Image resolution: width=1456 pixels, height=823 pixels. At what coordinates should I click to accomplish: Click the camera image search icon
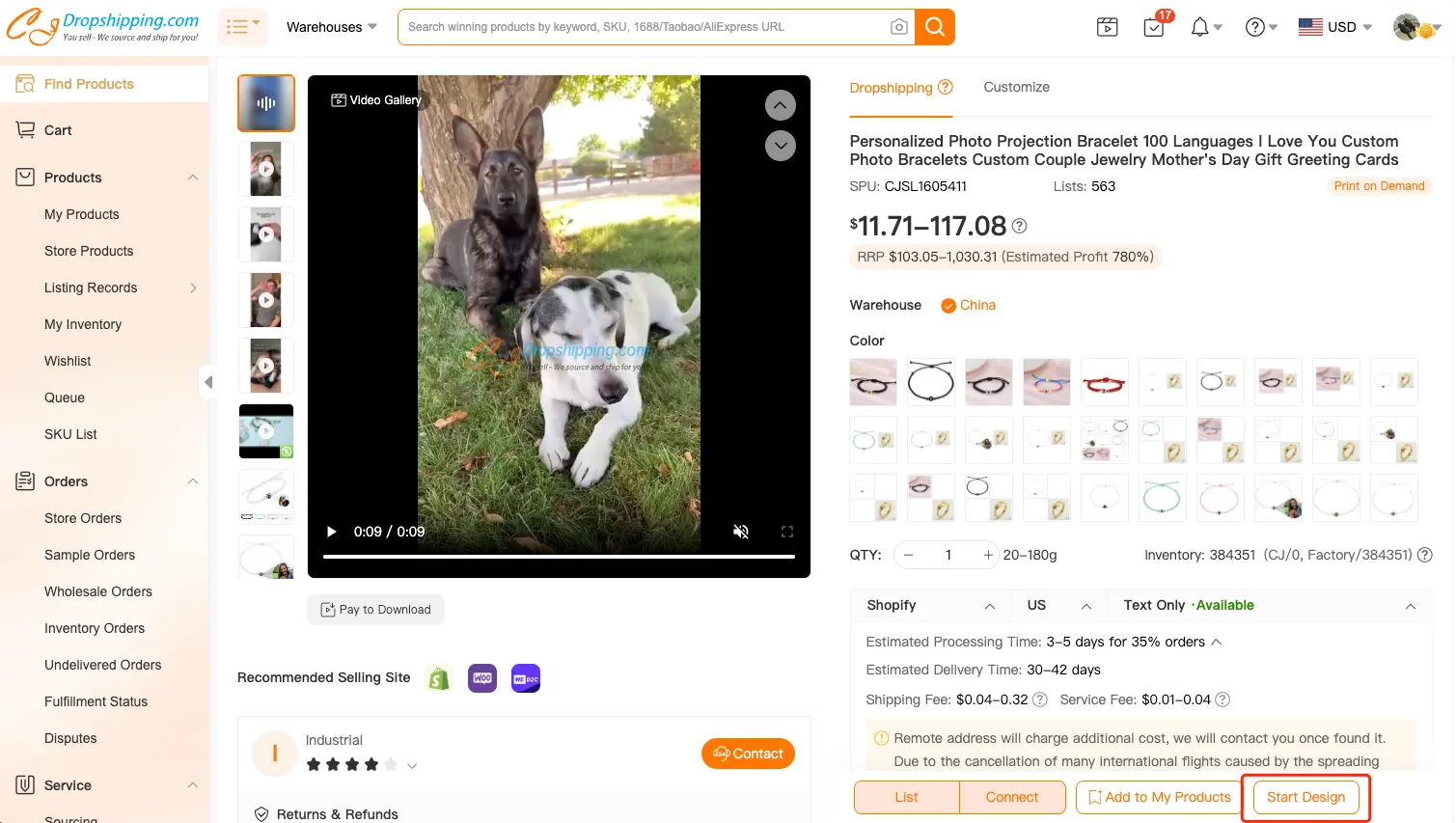[x=898, y=27]
